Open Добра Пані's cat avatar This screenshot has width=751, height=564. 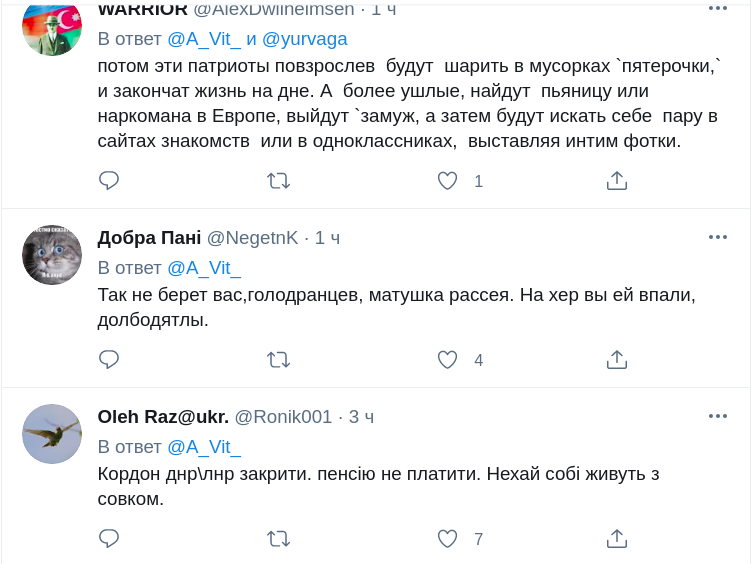(52, 255)
